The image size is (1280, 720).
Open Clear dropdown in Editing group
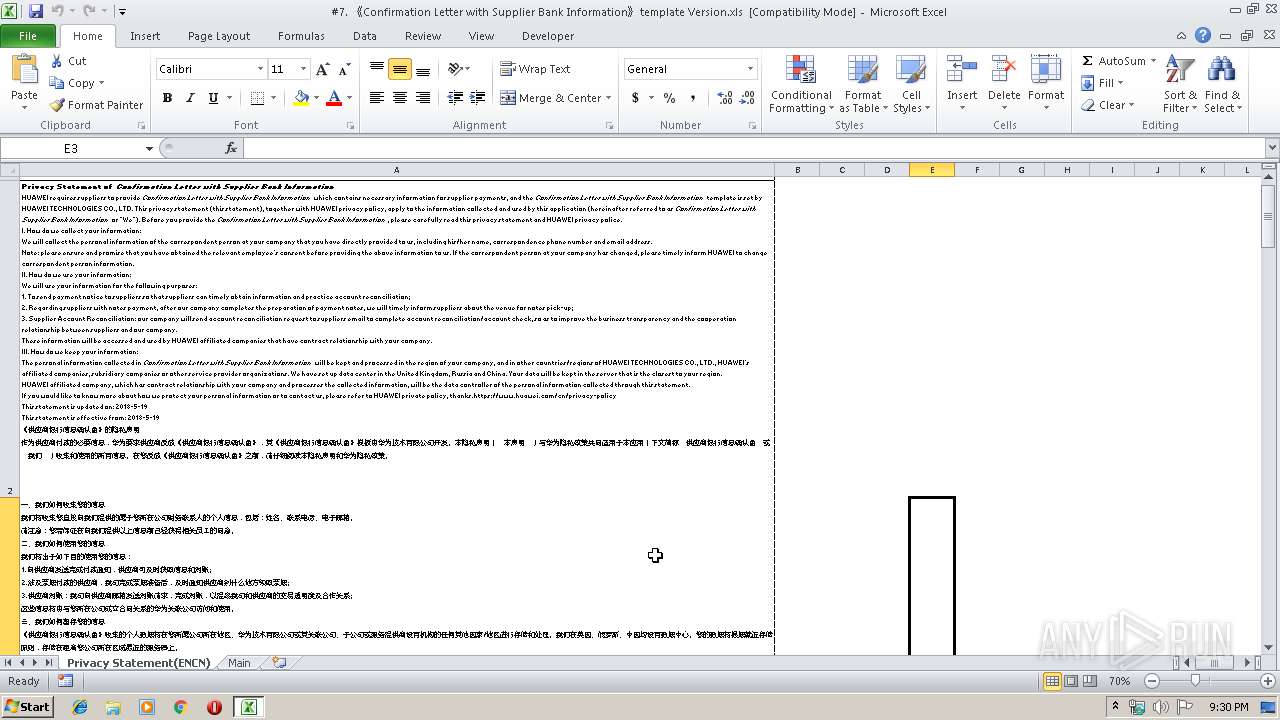tap(1108, 105)
